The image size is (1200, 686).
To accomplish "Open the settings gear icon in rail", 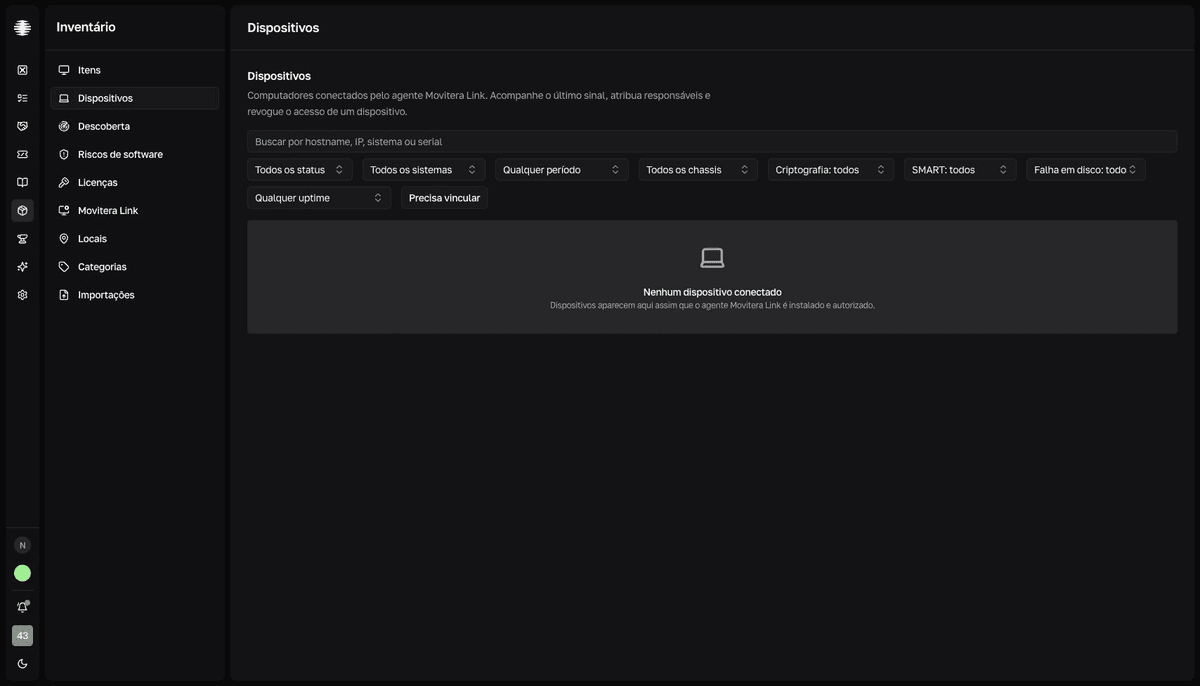I will click(22, 295).
